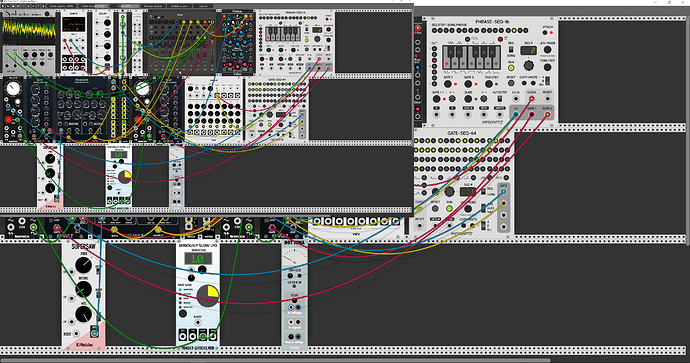
Task: Select the first time base radio option
Action: [181, 290]
